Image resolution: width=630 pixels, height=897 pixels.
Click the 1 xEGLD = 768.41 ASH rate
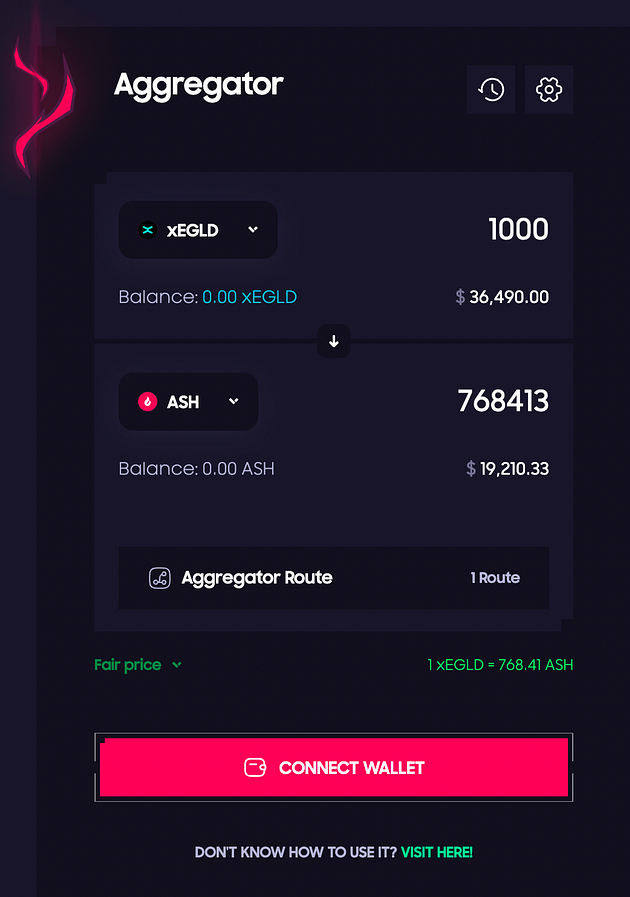click(500, 665)
